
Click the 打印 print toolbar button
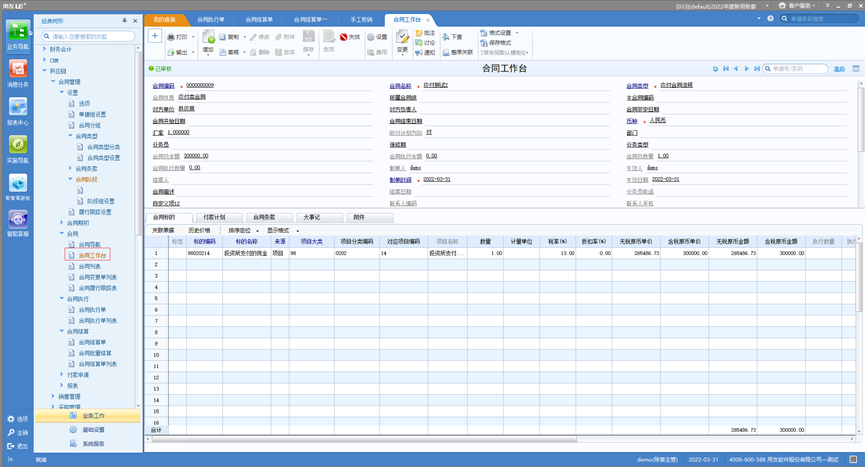[178, 37]
